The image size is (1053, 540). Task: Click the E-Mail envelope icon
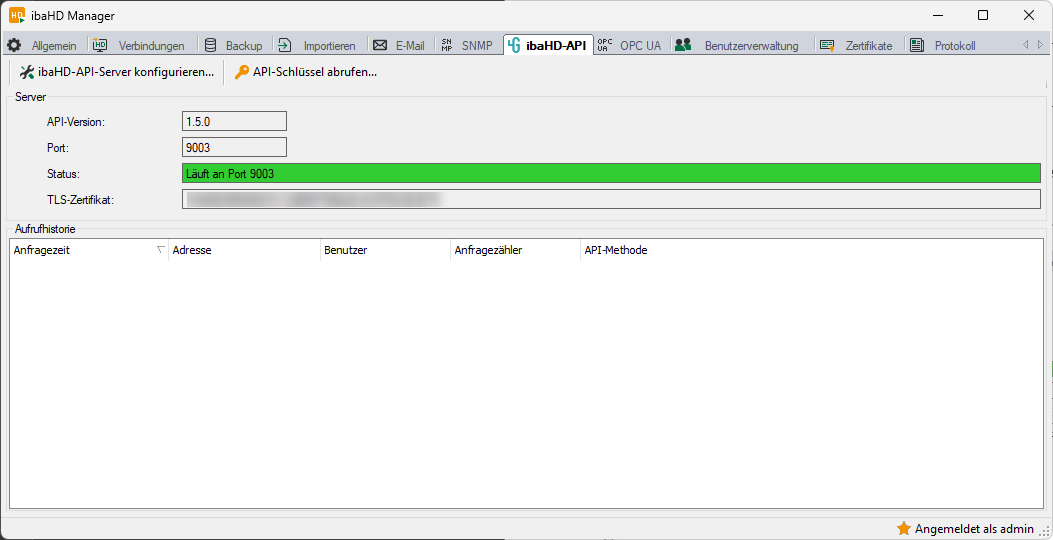(x=380, y=45)
